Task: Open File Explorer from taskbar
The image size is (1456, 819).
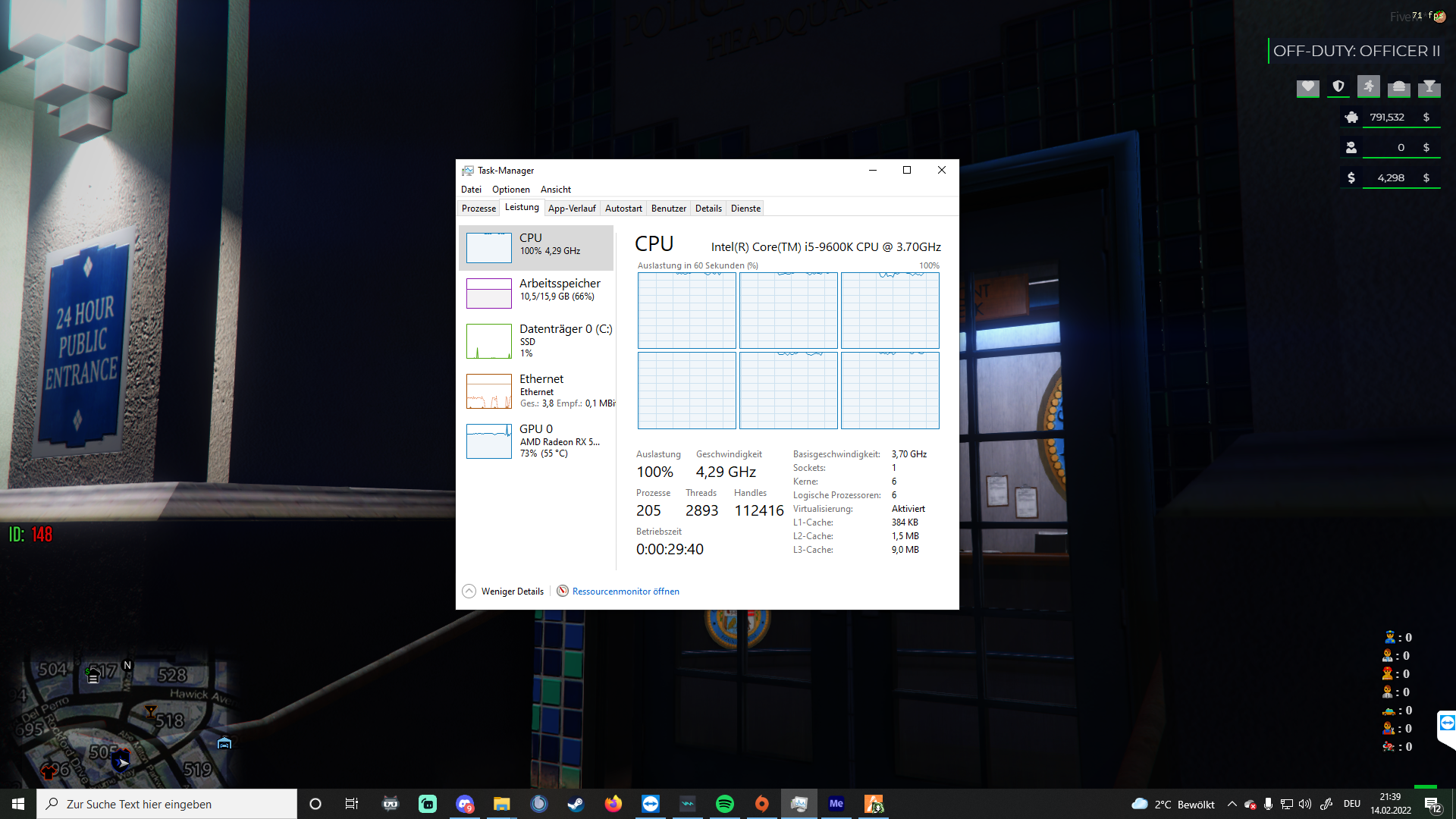Action: [502, 804]
